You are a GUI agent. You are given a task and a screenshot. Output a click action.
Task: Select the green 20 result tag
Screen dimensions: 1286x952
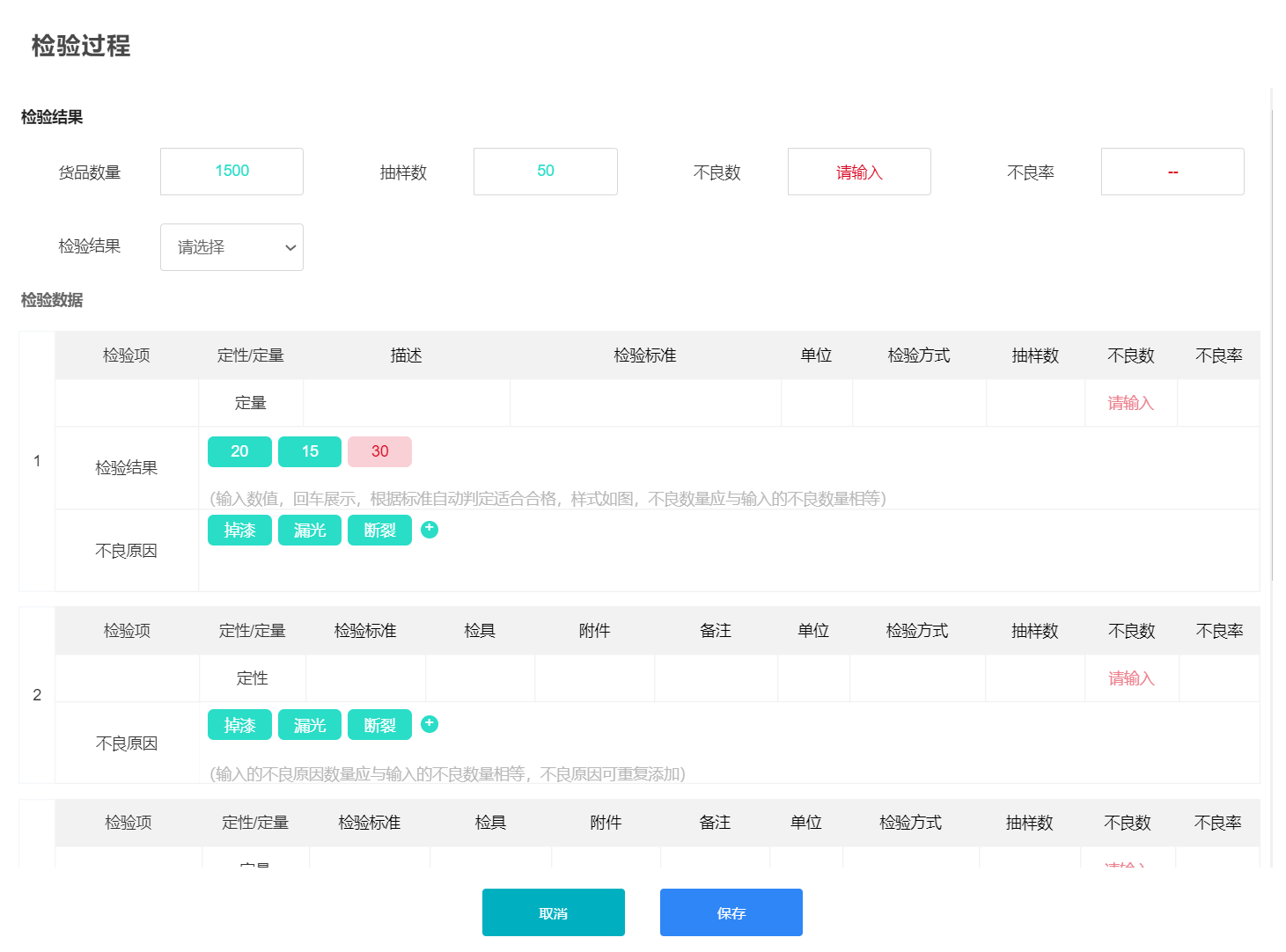239,451
